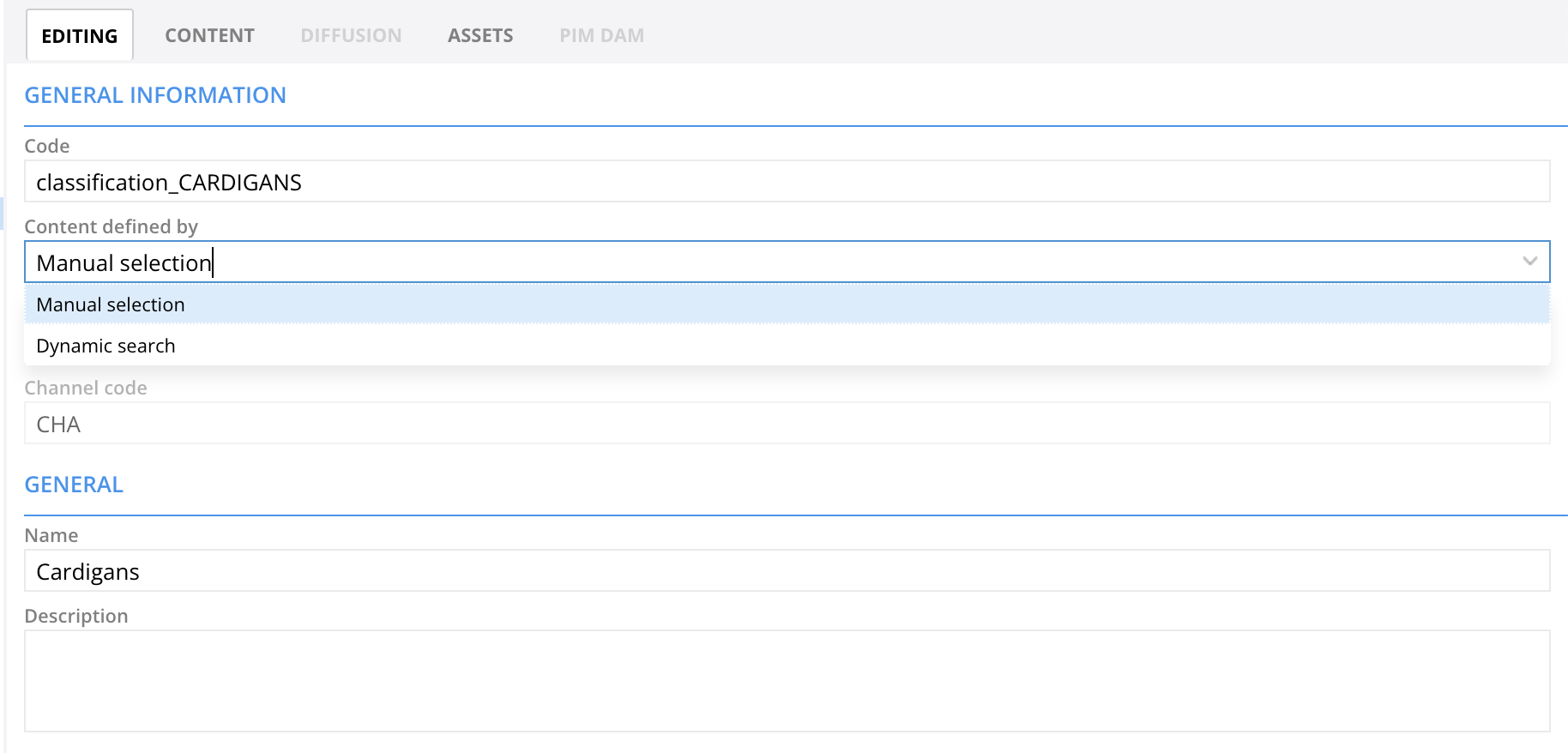
Task: Click the Name field label
Action: pyautogui.click(x=51, y=535)
